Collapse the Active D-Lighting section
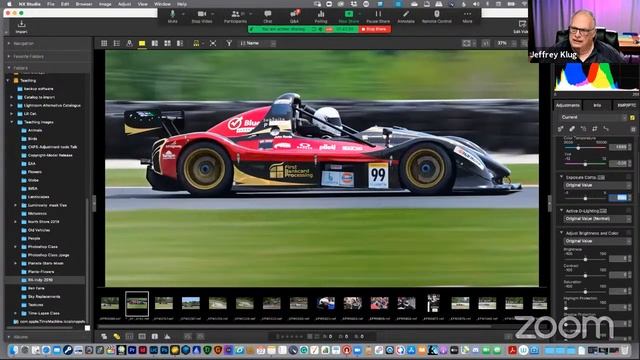This screenshot has height=360, width=640. click(562, 211)
